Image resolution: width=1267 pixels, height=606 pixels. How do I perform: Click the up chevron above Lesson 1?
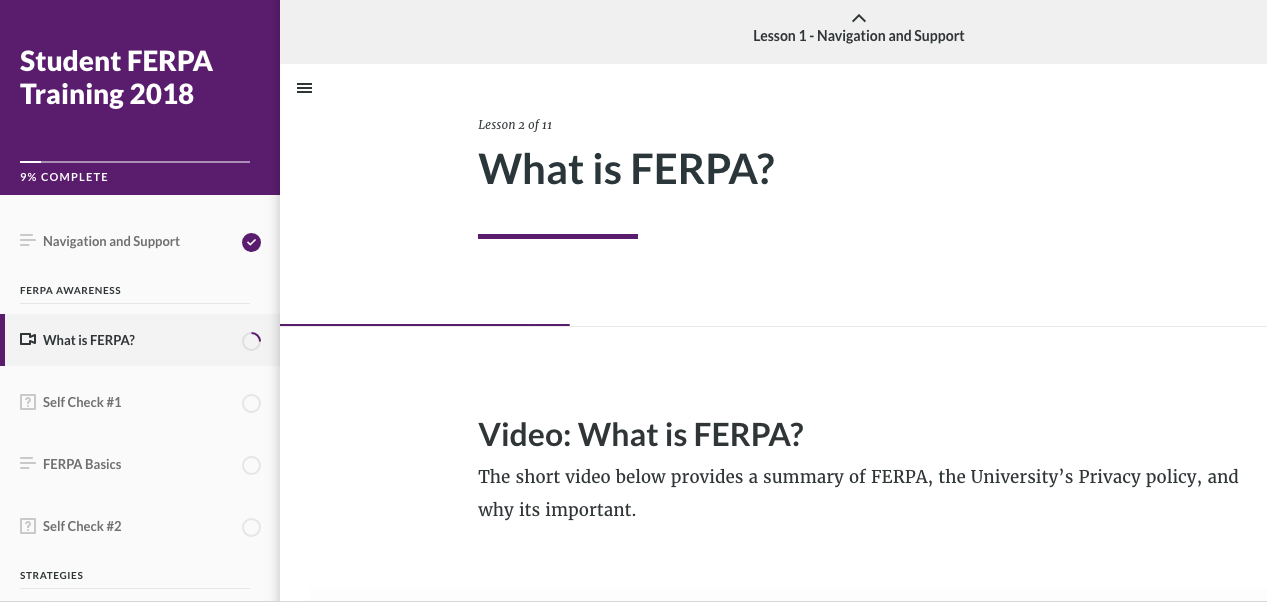pyautogui.click(x=858, y=17)
